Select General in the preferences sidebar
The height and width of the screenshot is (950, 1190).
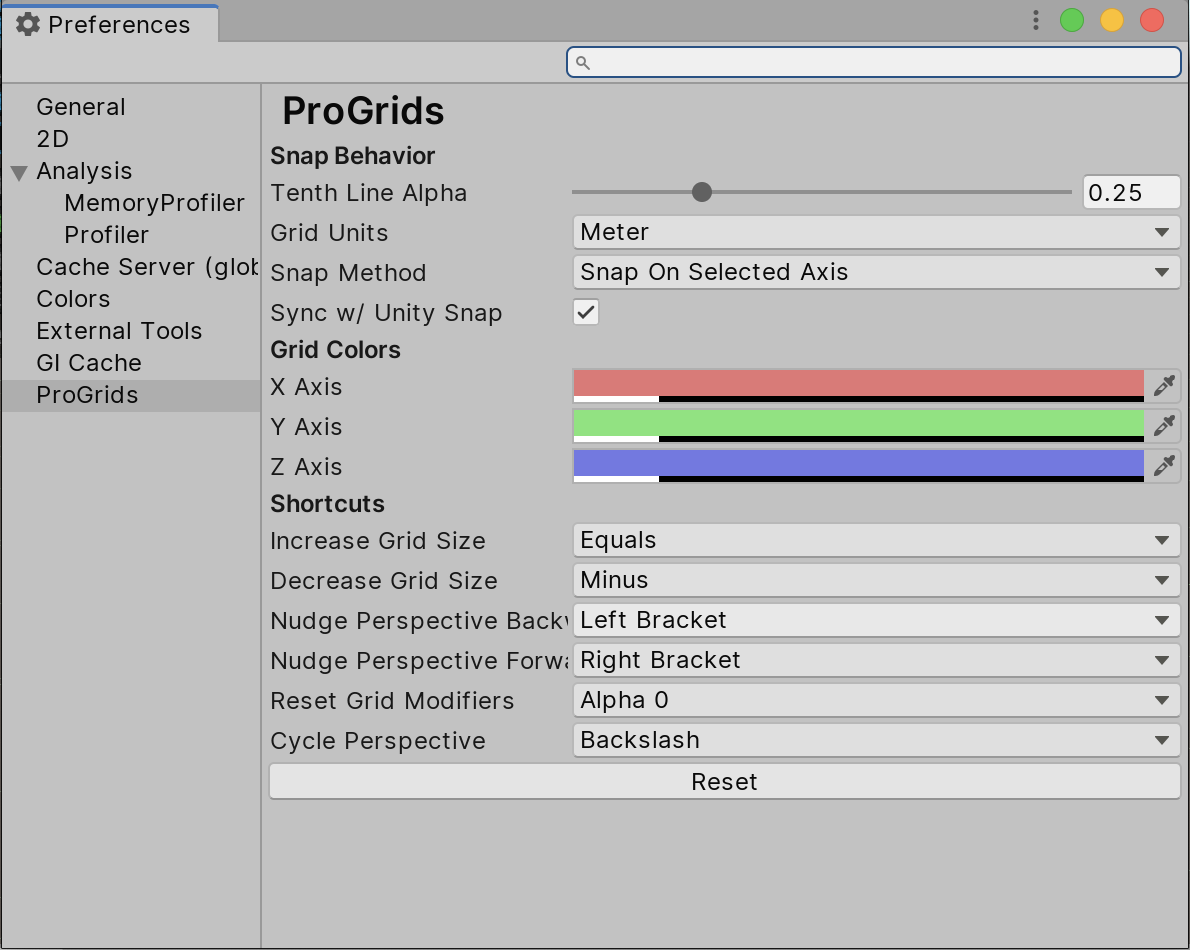pyautogui.click(x=81, y=107)
